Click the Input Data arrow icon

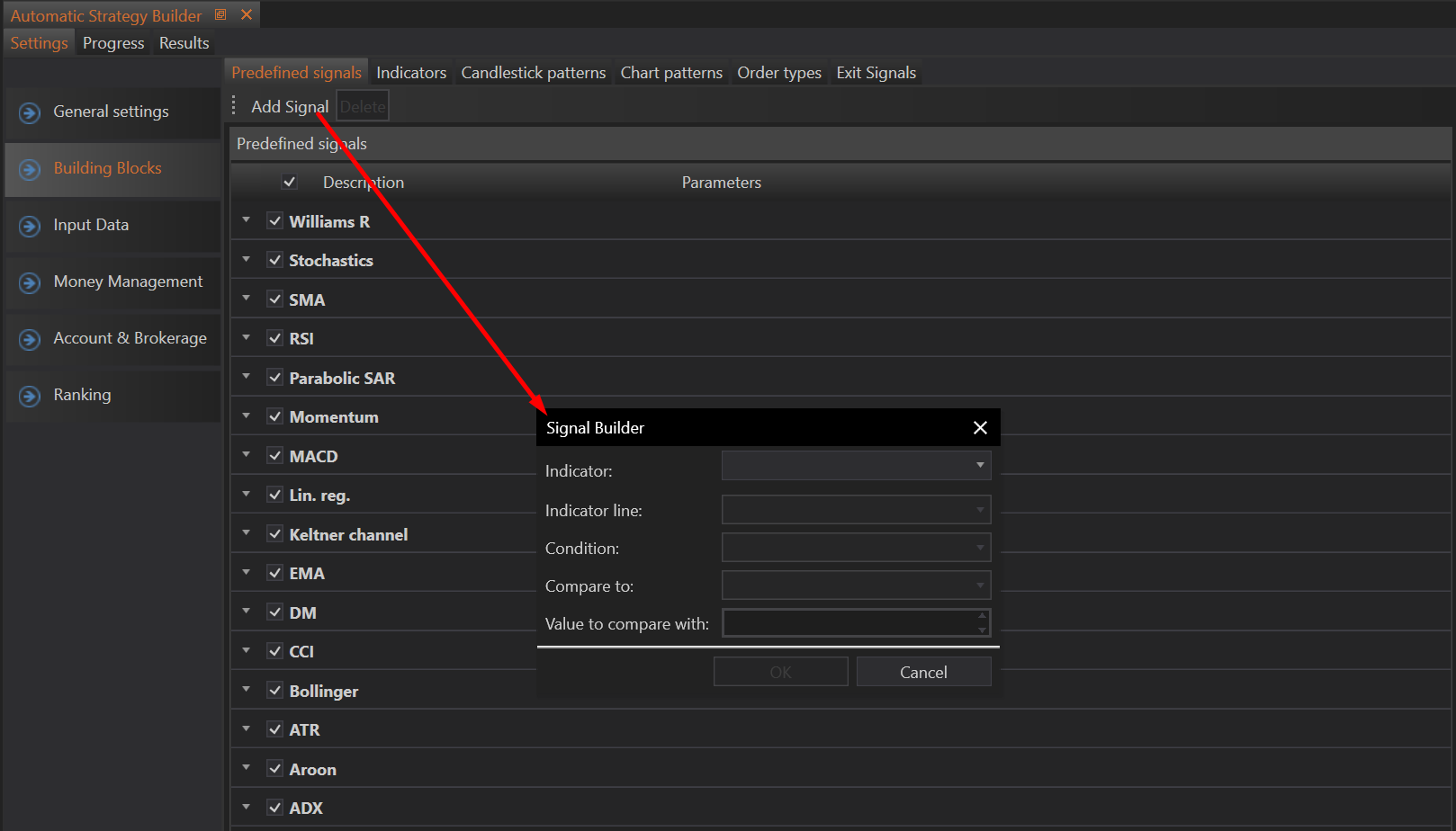(x=30, y=226)
